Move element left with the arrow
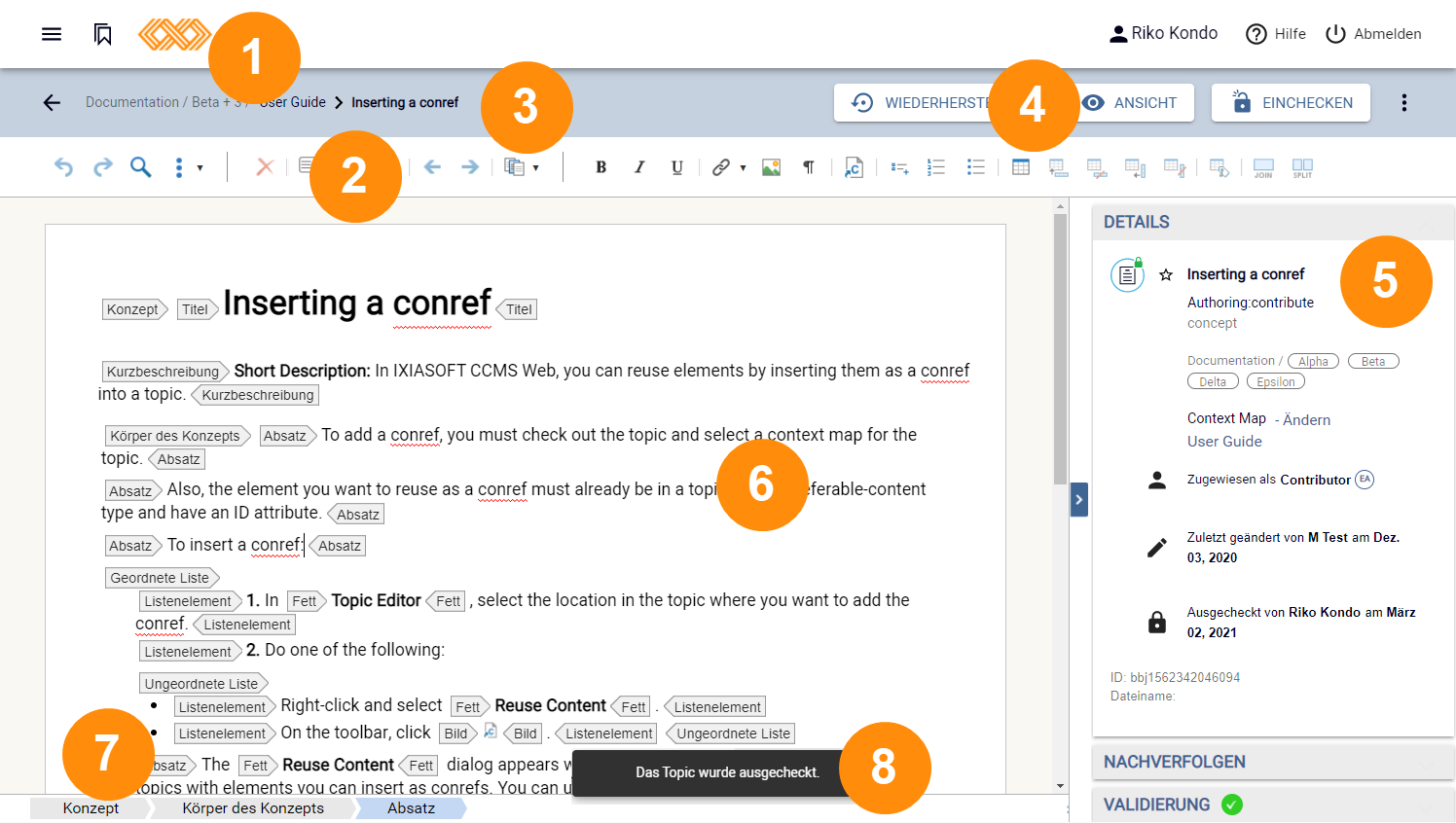This screenshot has width=1456, height=823. tap(432, 167)
